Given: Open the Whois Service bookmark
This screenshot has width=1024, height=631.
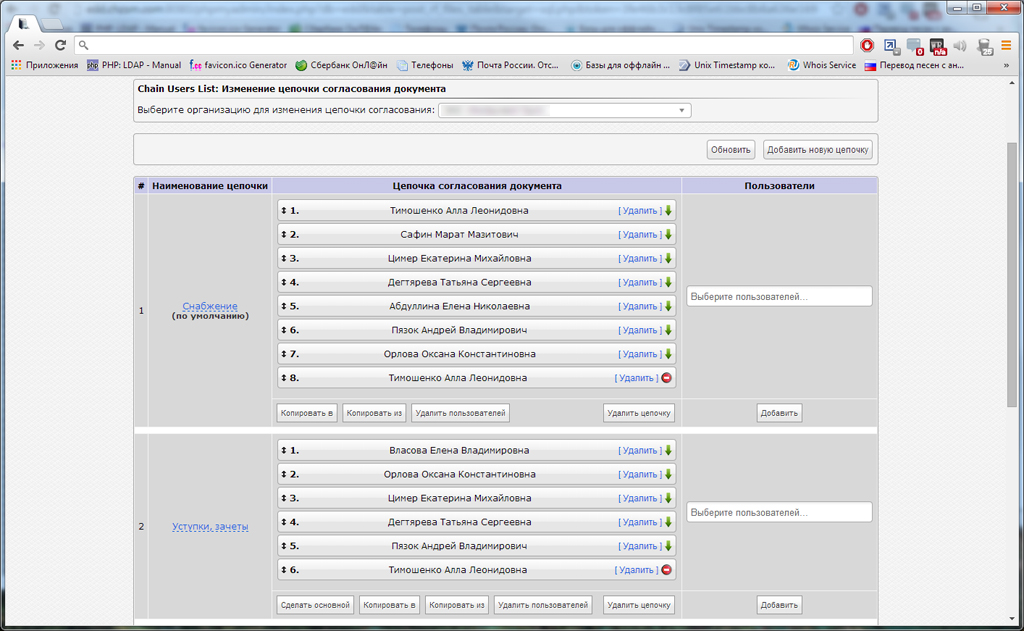Looking at the screenshot, I should [x=821, y=66].
